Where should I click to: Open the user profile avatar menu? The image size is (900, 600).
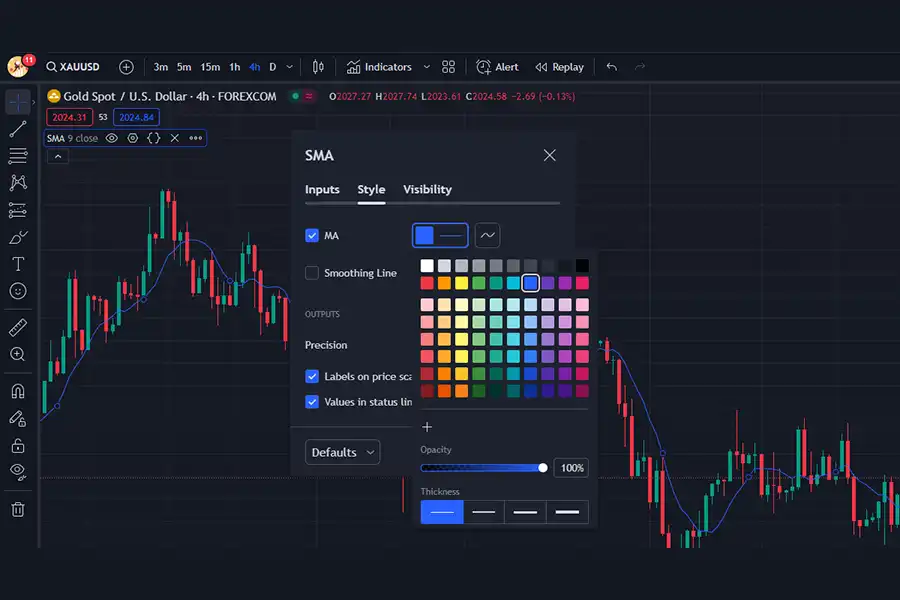(x=19, y=67)
